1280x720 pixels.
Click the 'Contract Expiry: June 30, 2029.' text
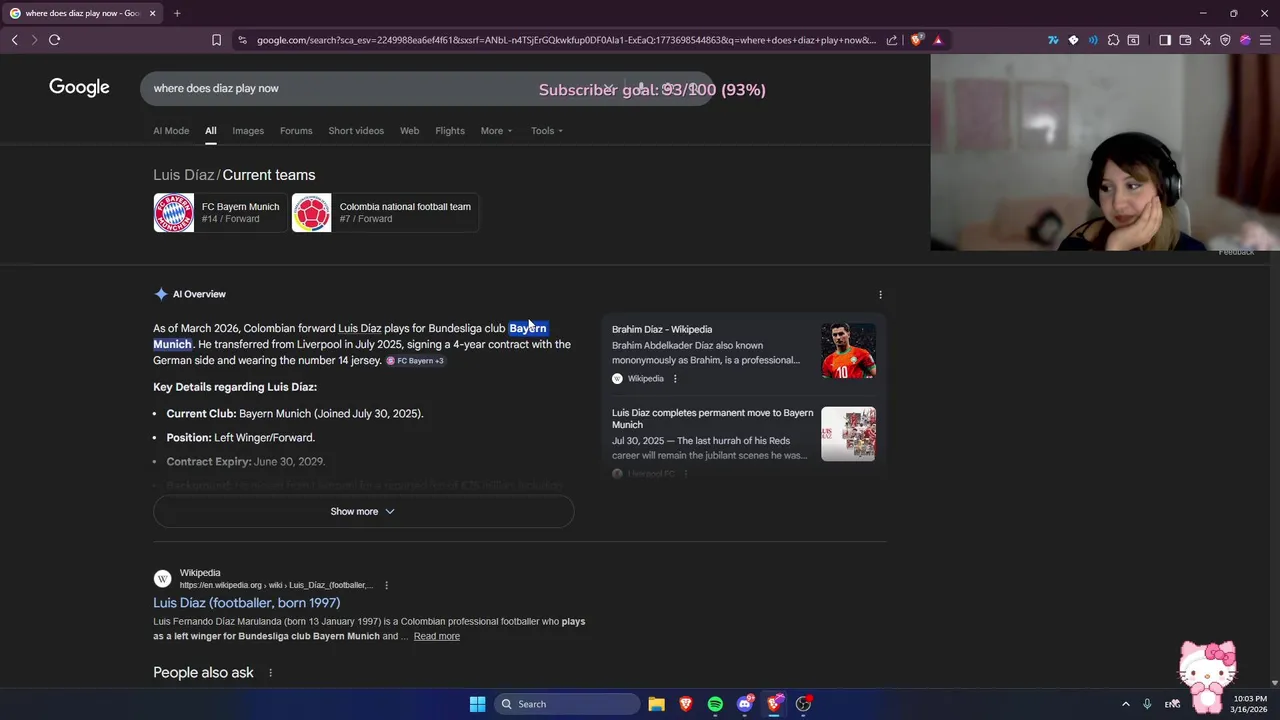click(x=245, y=462)
